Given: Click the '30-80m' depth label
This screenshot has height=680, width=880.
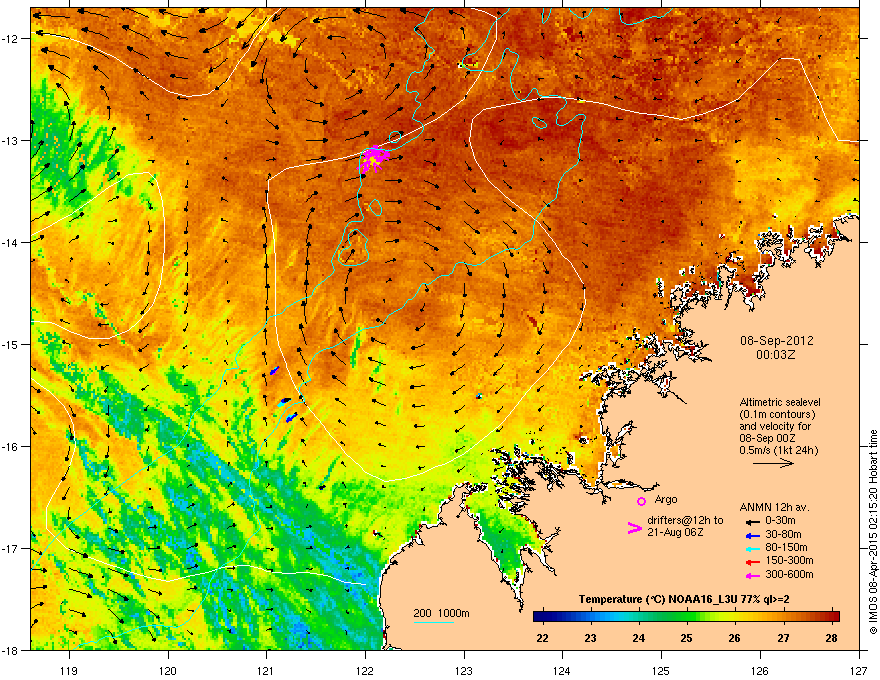Looking at the screenshot, I should pyautogui.click(x=783, y=535).
